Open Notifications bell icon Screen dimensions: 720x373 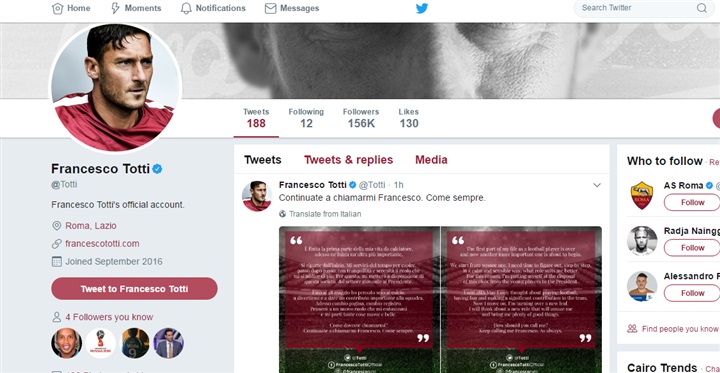tap(186, 8)
